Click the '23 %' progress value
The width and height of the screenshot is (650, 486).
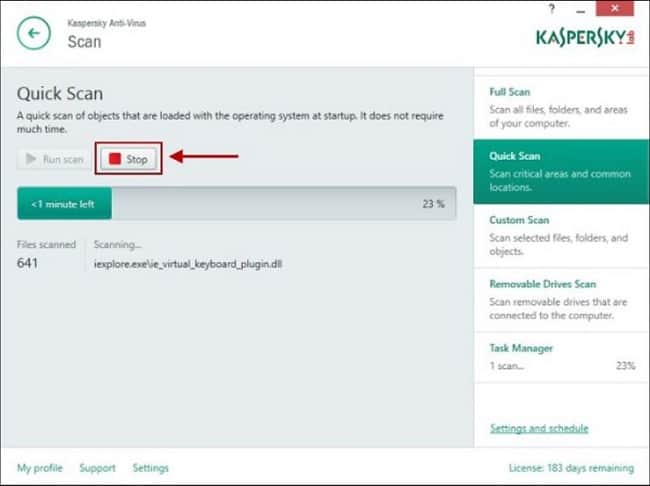(434, 204)
